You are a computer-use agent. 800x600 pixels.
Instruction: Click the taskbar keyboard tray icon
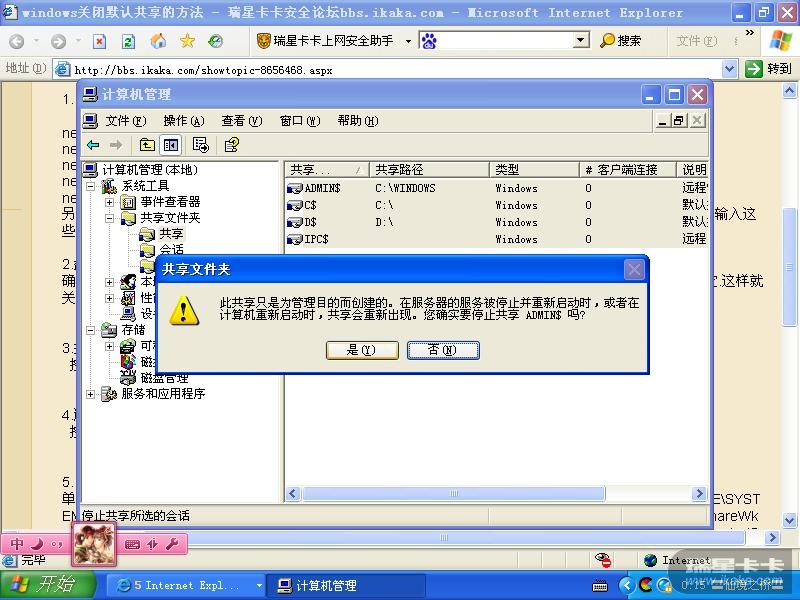point(600,586)
